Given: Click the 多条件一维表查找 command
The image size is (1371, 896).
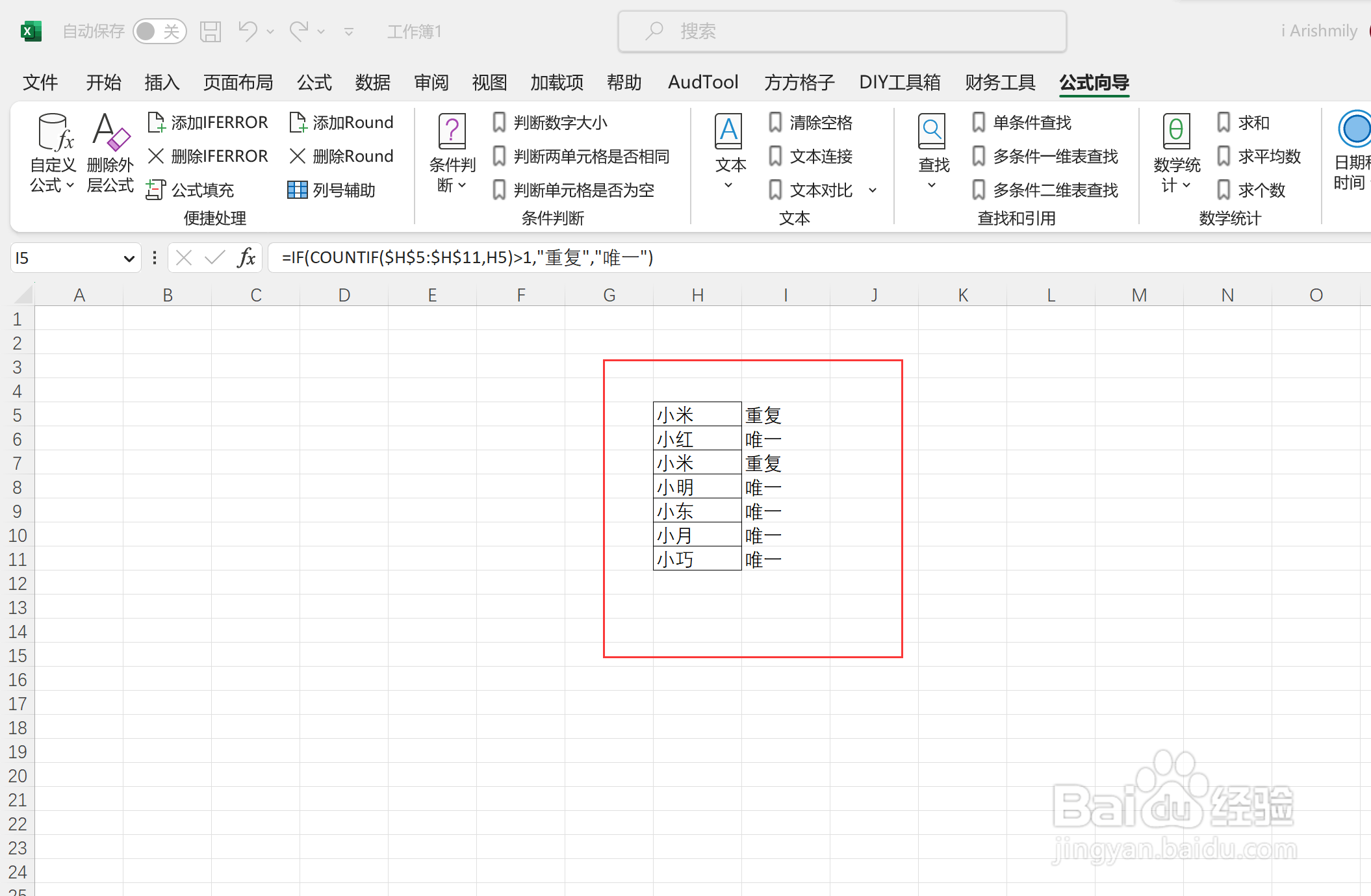Looking at the screenshot, I should coord(1045,156).
